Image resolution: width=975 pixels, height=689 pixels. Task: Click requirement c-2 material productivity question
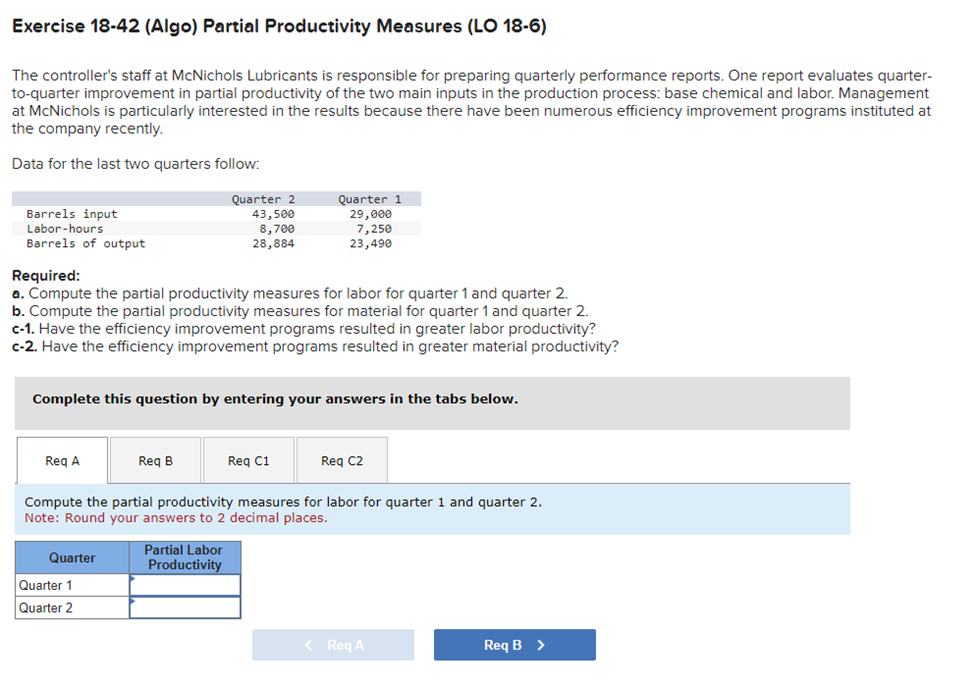315,346
